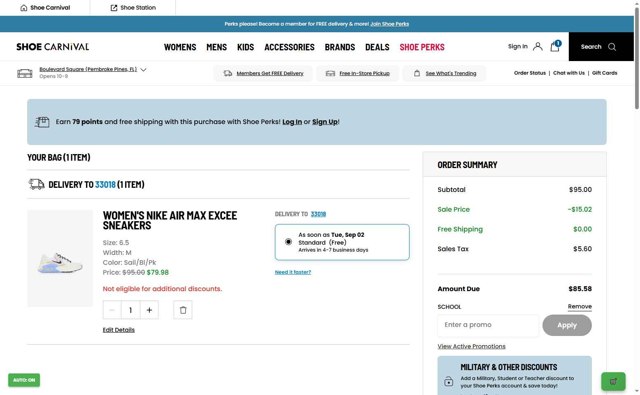Open See What's Trending link
This screenshot has width=640, height=395.
click(451, 73)
